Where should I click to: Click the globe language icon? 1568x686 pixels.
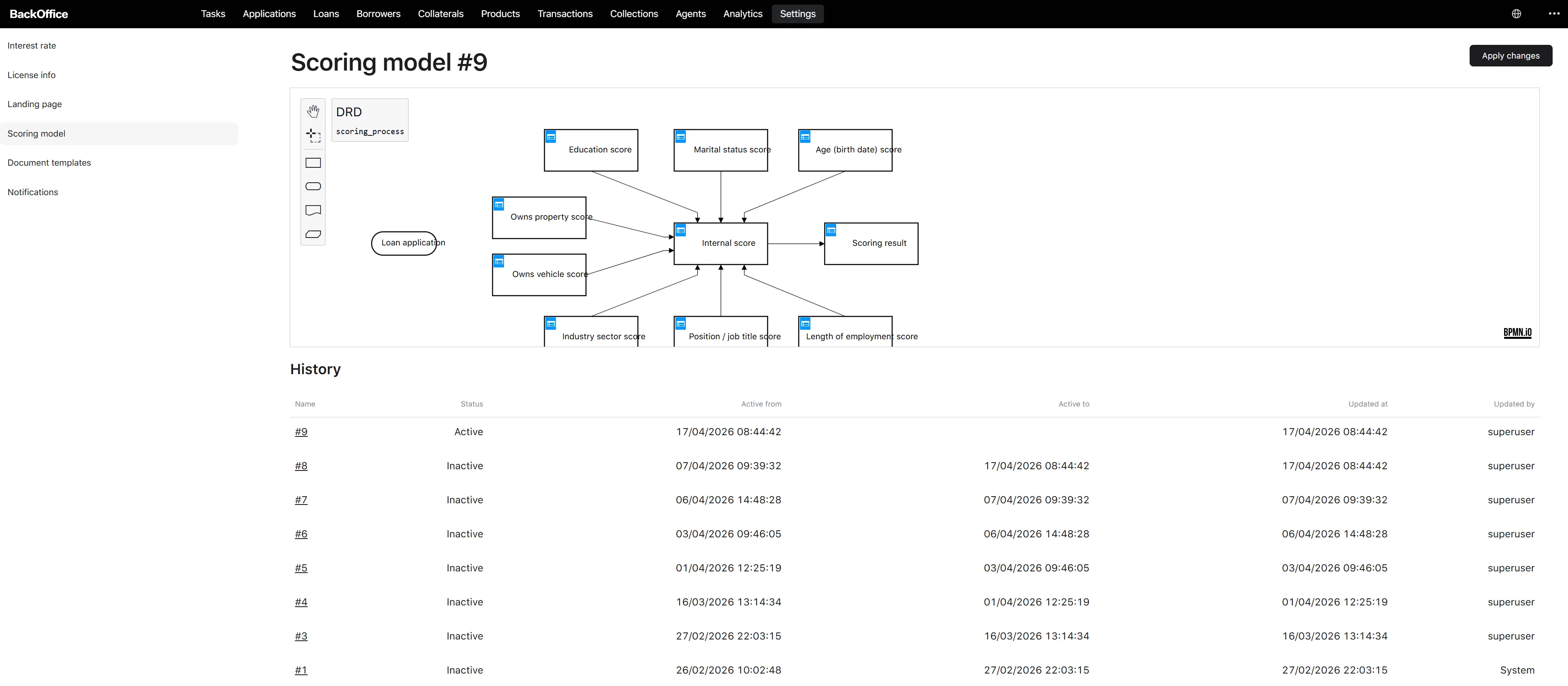(1516, 13)
